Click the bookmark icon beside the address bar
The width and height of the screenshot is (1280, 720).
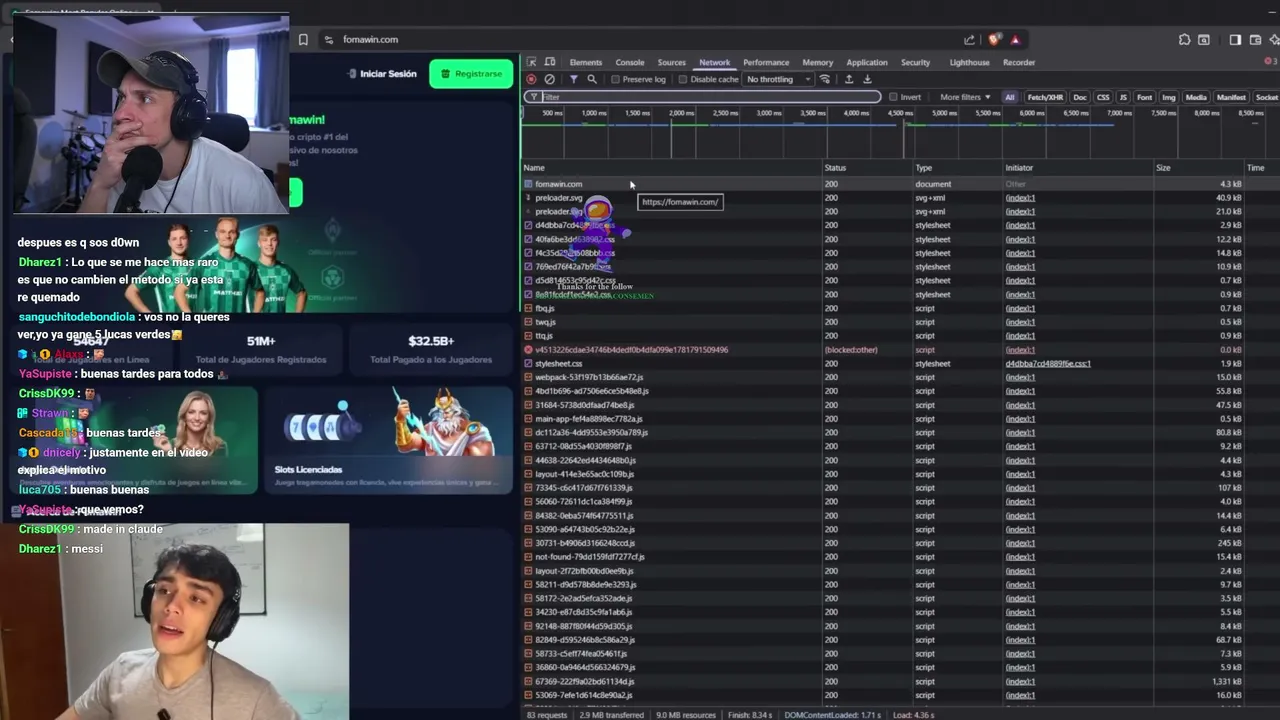tap(303, 40)
